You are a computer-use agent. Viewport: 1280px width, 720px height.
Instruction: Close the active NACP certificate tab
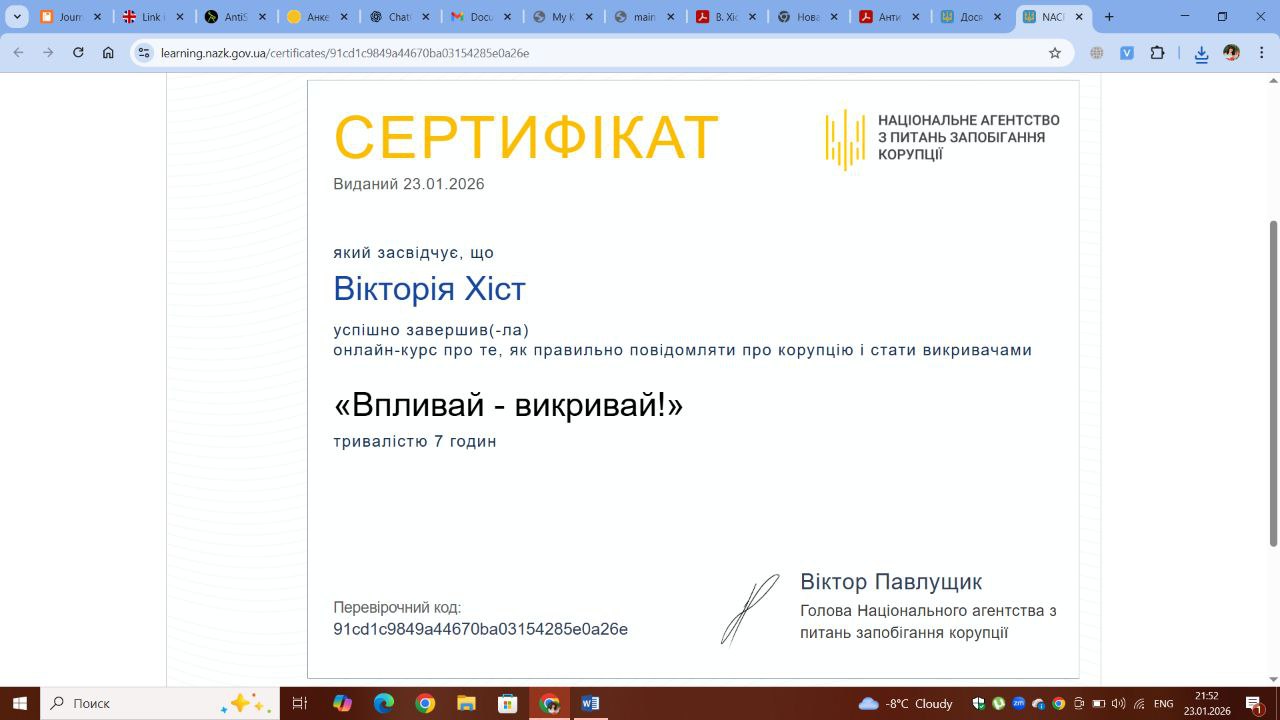tap(1078, 17)
